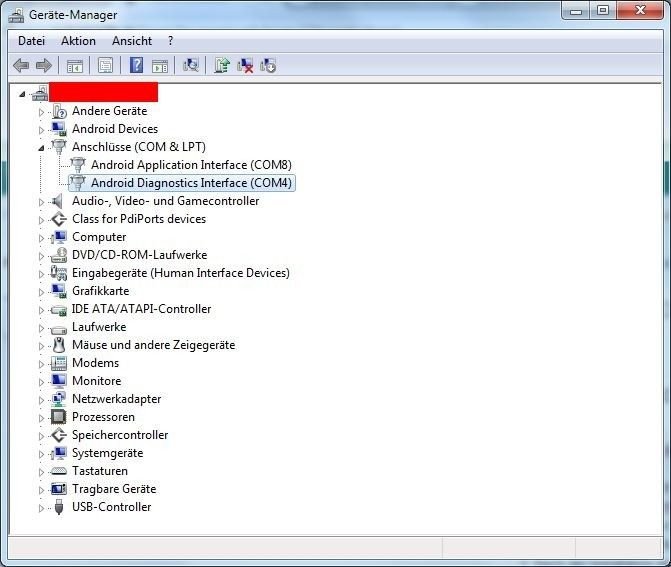This screenshot has height=567, width=671.
Task: Expand Audio-, Video- und Gamecontroller node
Action: pos(41,202)
